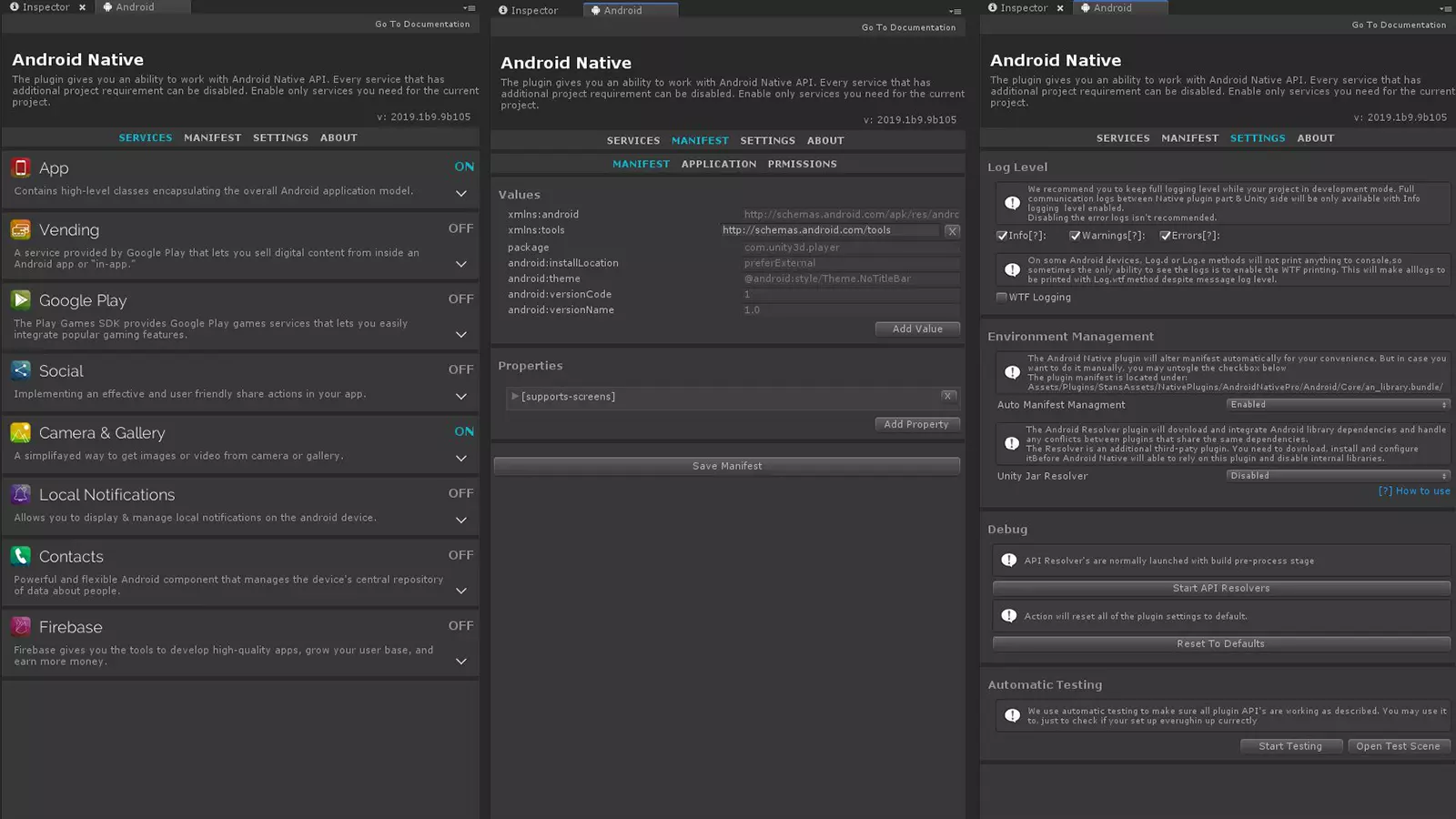Image resolution: width=1456 pixels, height=819 pixels.
Task: Open the right panel options menu icon
Action: pos(1445,9)
